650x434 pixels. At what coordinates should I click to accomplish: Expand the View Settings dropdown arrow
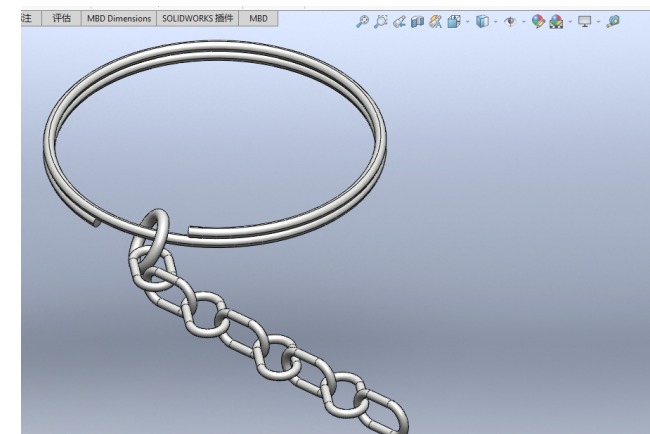pos(598,22)
